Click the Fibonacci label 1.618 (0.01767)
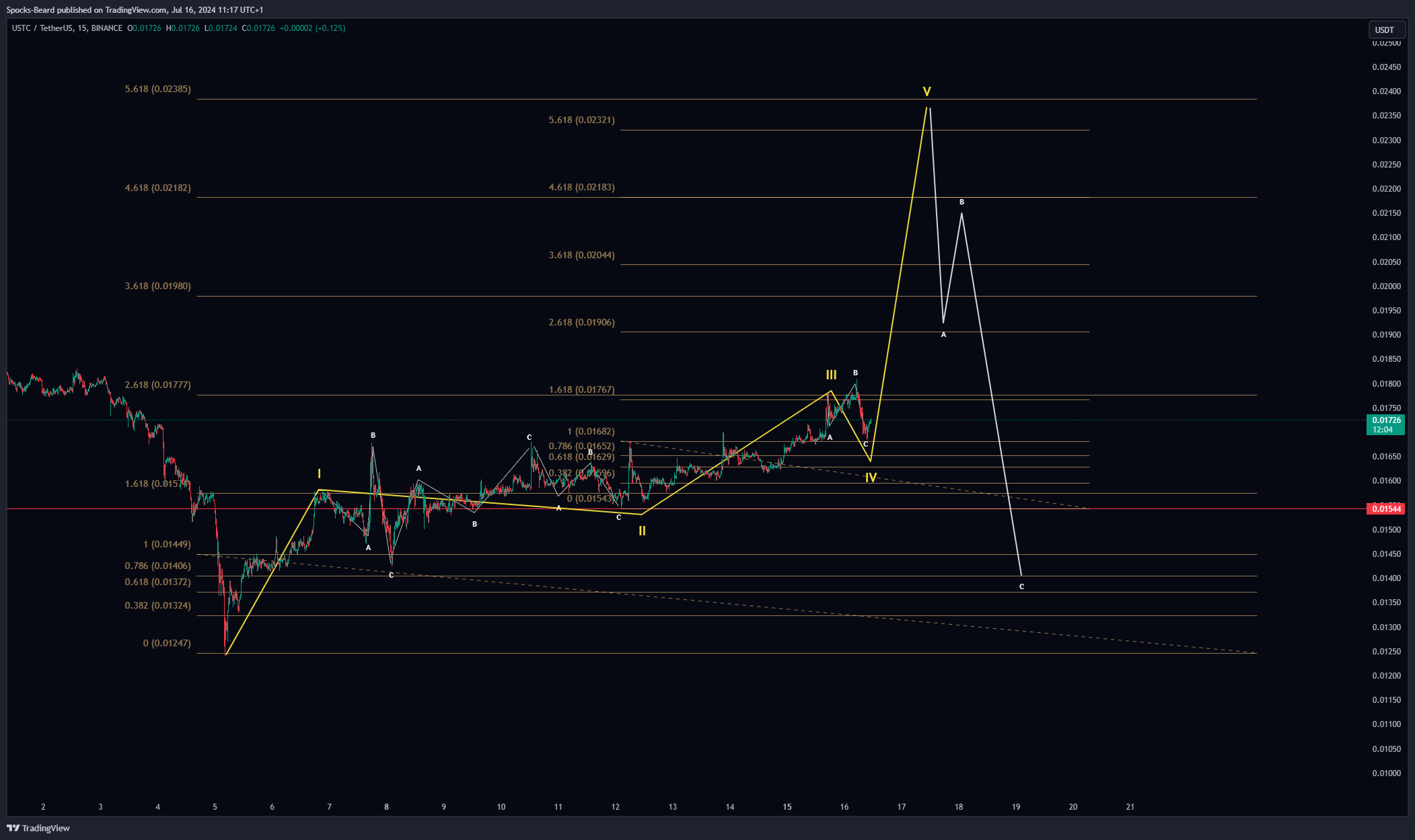This screenshot has width=1415, height=840. point(582,390)
